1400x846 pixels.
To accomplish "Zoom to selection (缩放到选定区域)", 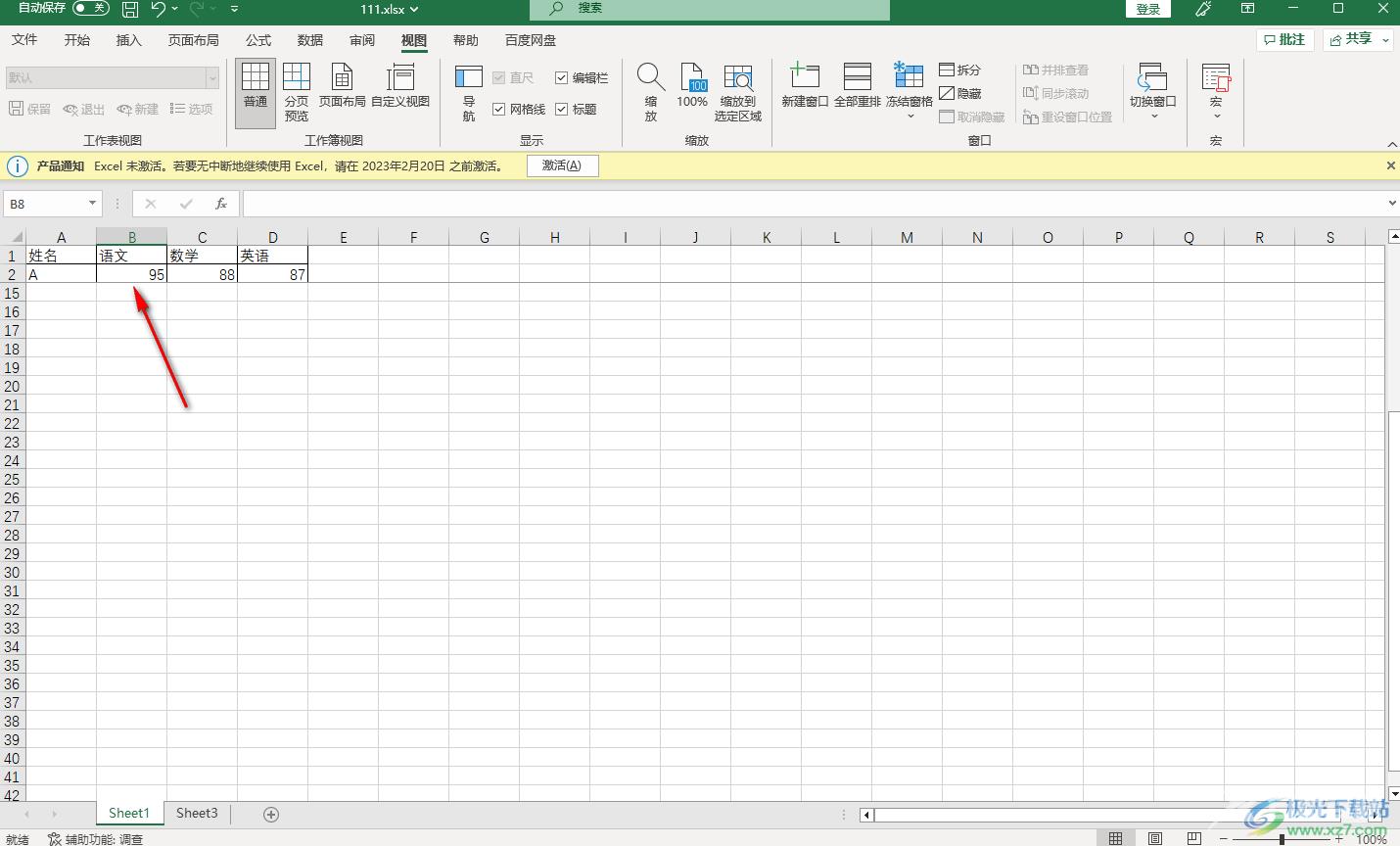I will coord(738,91).
